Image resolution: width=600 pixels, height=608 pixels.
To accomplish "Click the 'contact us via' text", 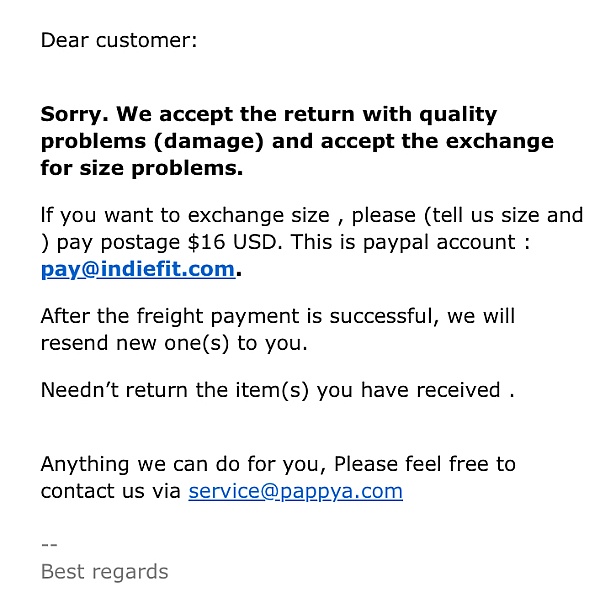I will pos(111,491).
